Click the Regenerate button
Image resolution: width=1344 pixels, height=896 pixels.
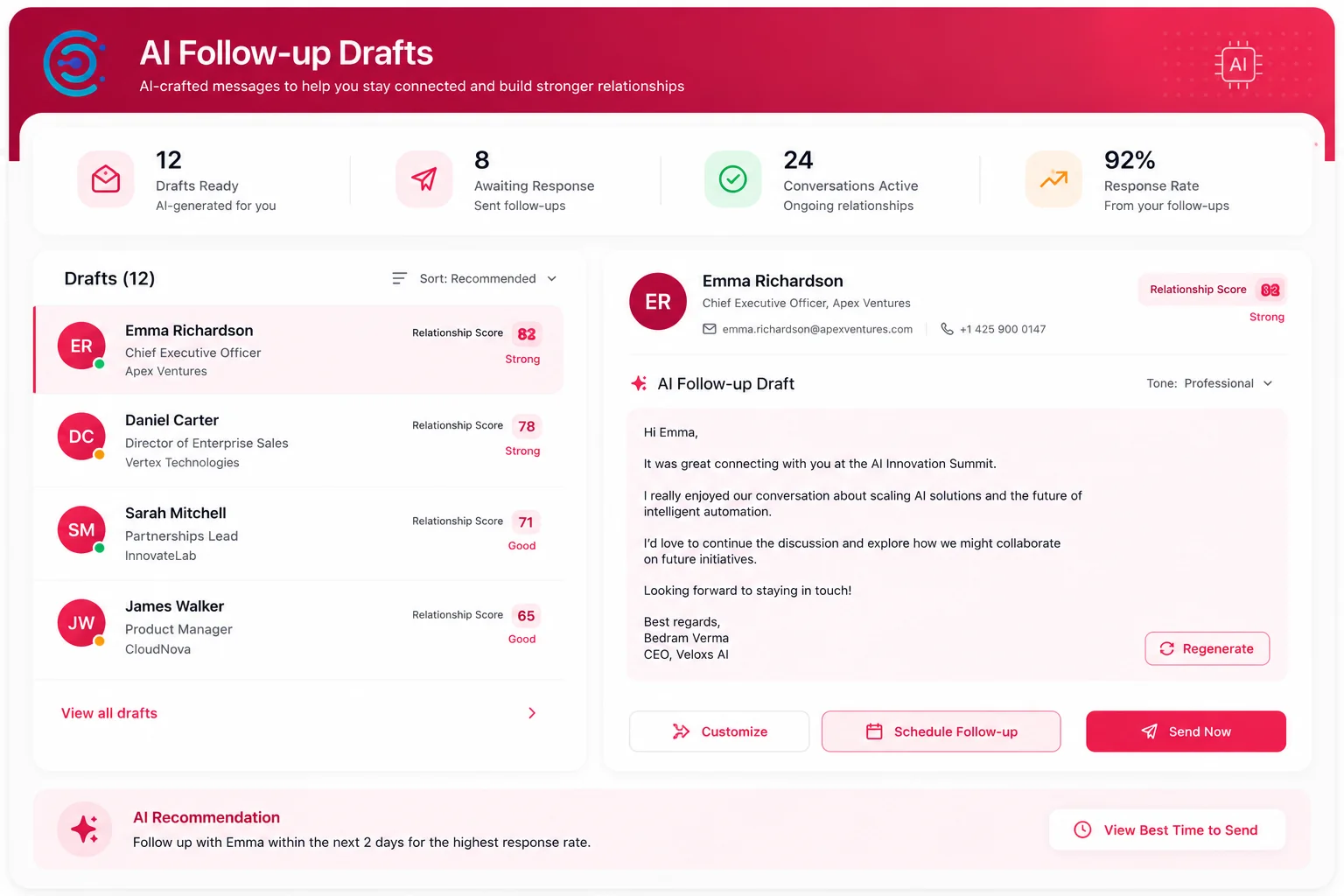click(x=1207, y=648)
